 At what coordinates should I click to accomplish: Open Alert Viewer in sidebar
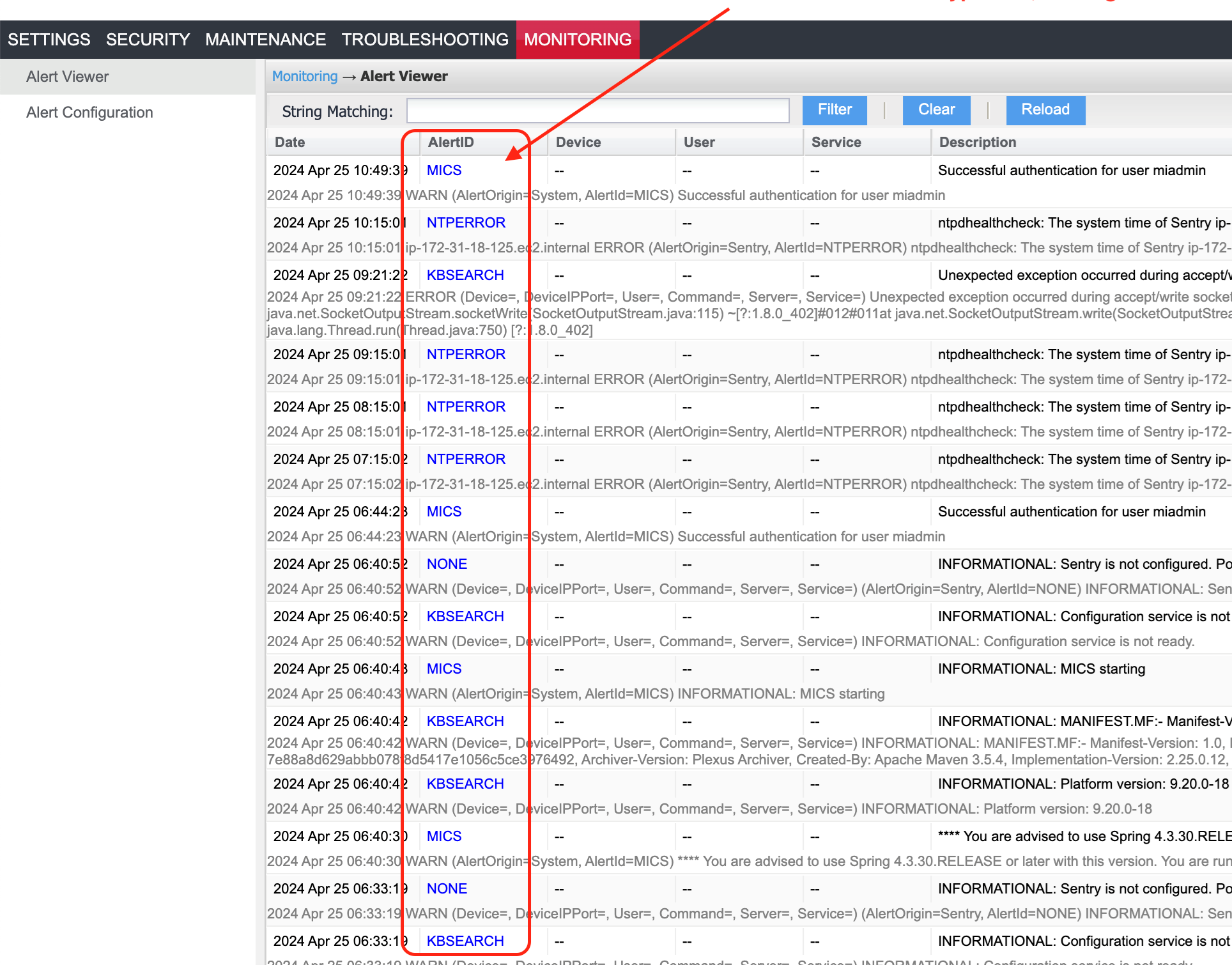pos(67,77)
